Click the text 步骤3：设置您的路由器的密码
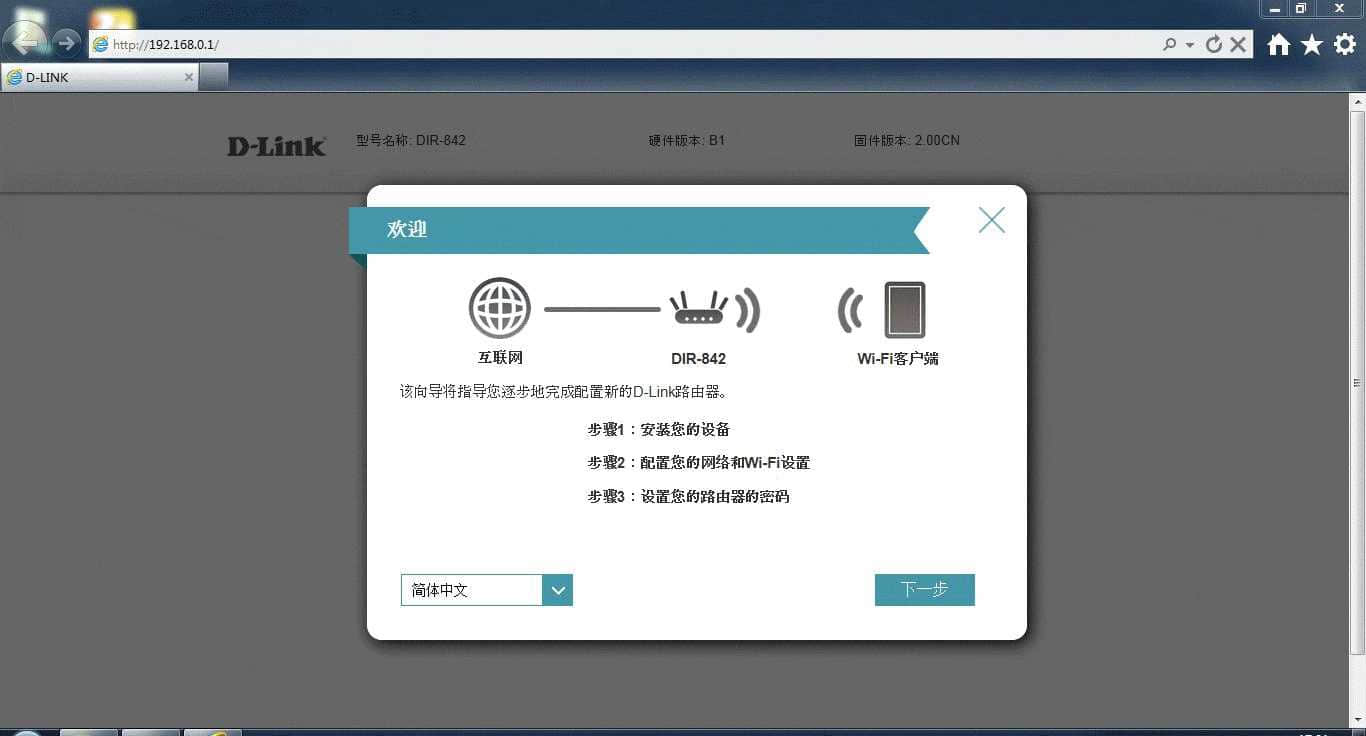The height and width of the screenshot is (736, 1366). point(688,497)
